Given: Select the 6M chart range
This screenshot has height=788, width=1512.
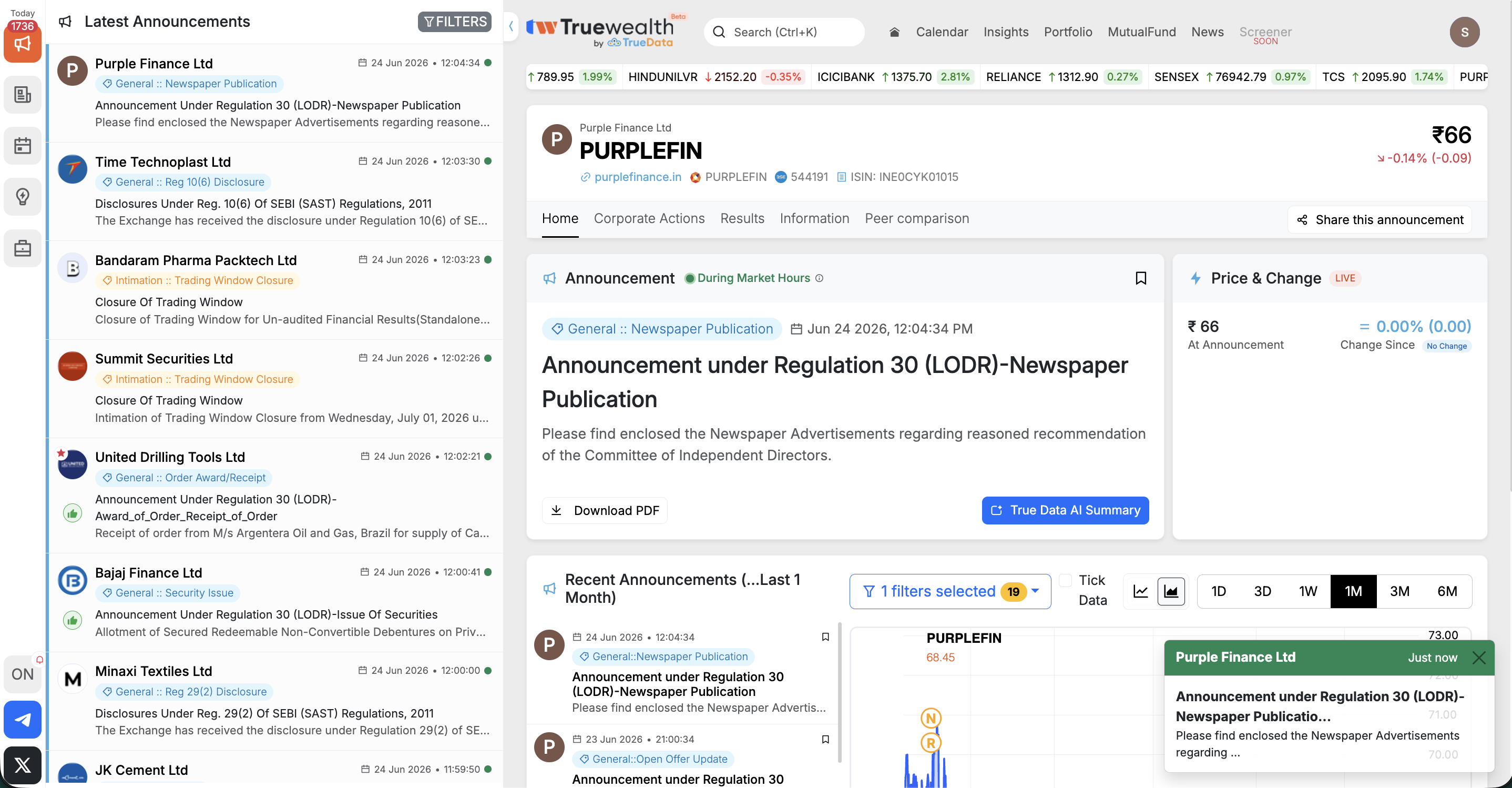Looking at the screenshot, I should [1447, 591].
